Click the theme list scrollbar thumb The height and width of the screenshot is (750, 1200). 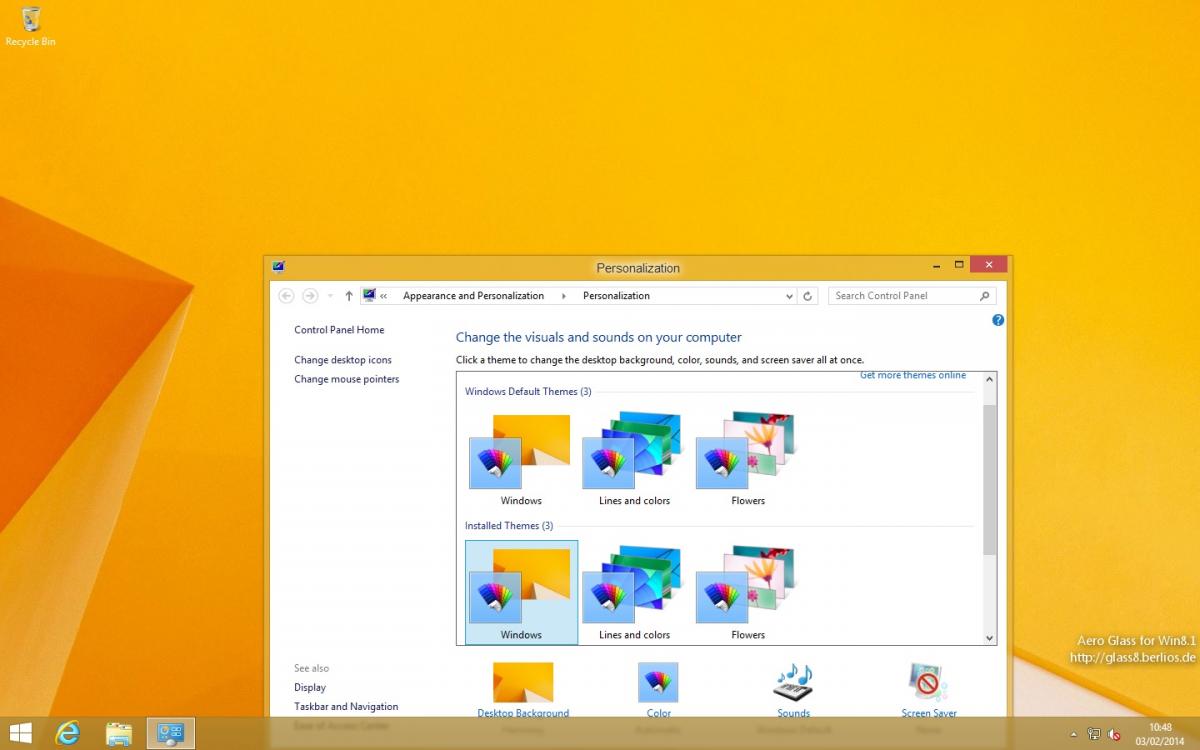click(990, 480)
